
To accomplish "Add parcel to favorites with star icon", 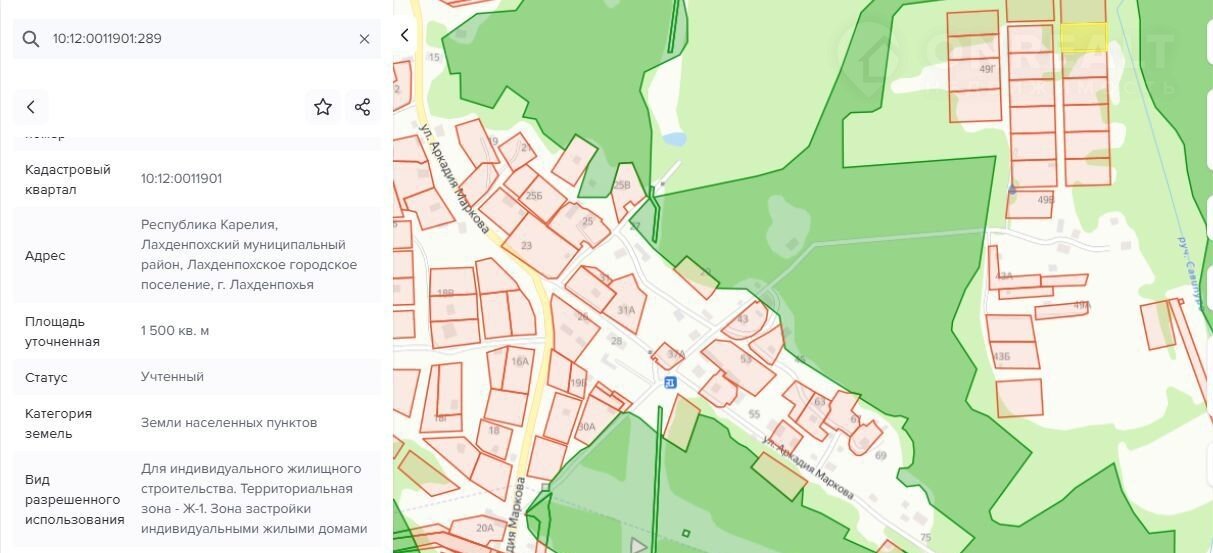I will [323, 107].
